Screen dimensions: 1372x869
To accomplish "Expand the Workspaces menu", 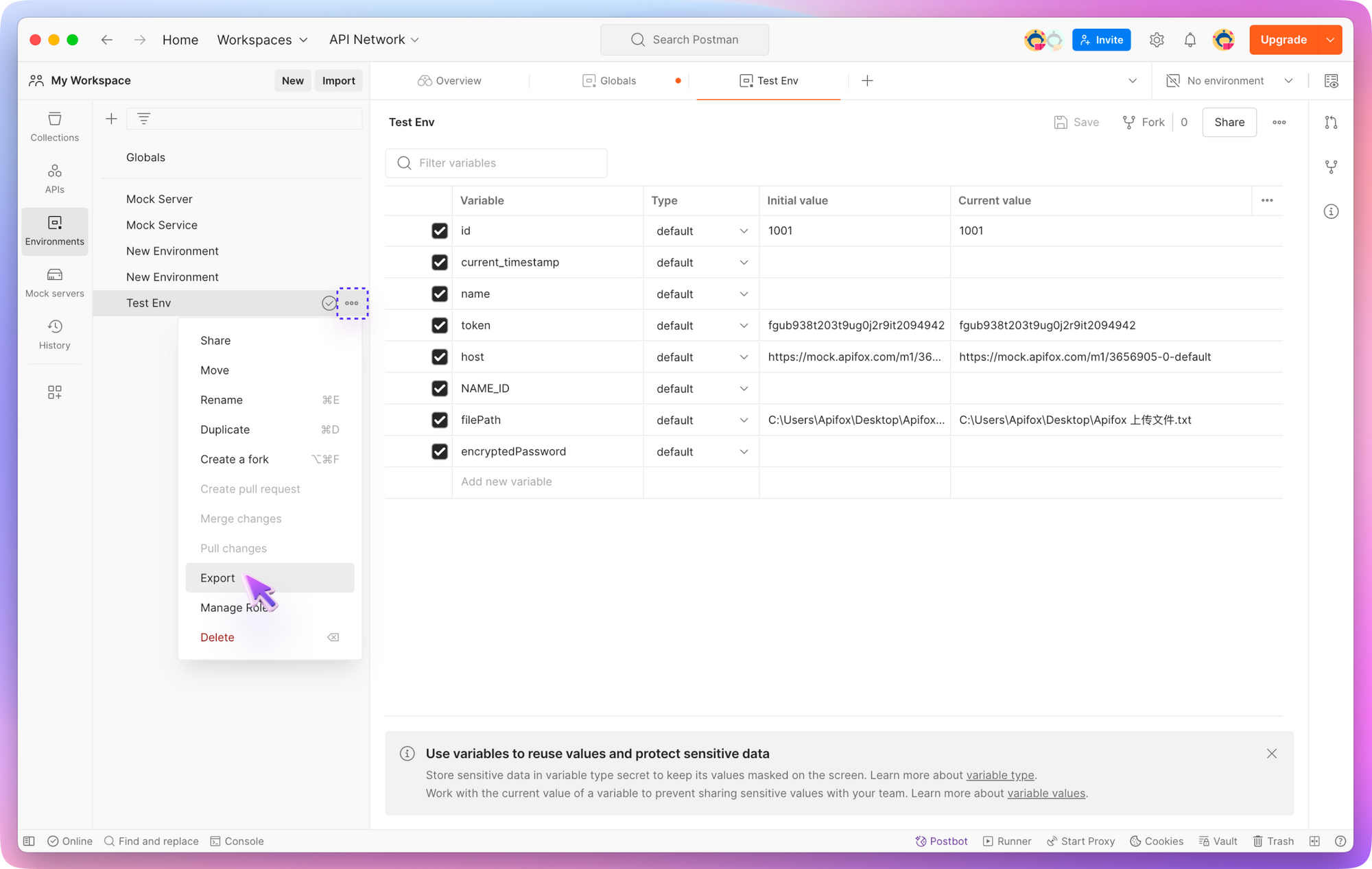I will 262,40.
